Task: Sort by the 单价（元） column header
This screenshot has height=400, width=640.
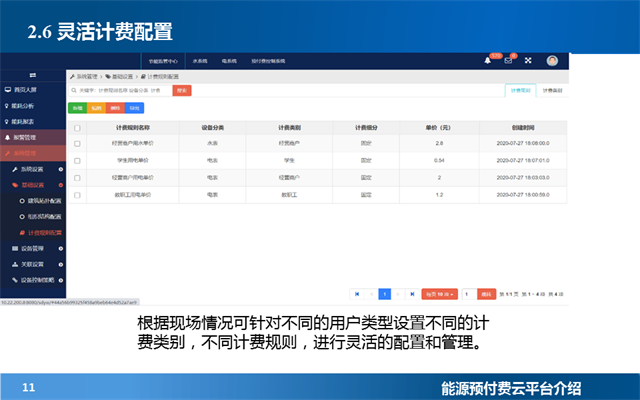Action: [x=438, y=128]
